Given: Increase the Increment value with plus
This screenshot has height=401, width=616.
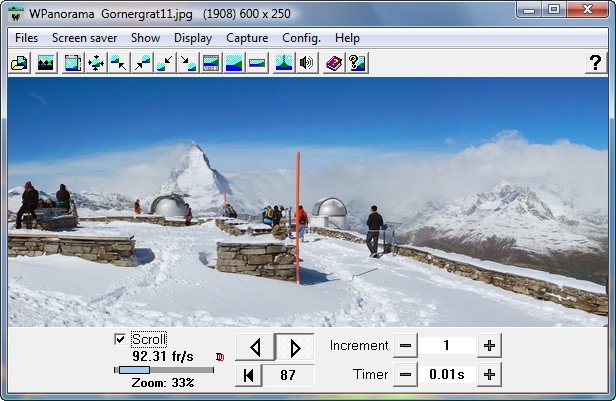Looking at the screenshot, I should click(489, 346).
